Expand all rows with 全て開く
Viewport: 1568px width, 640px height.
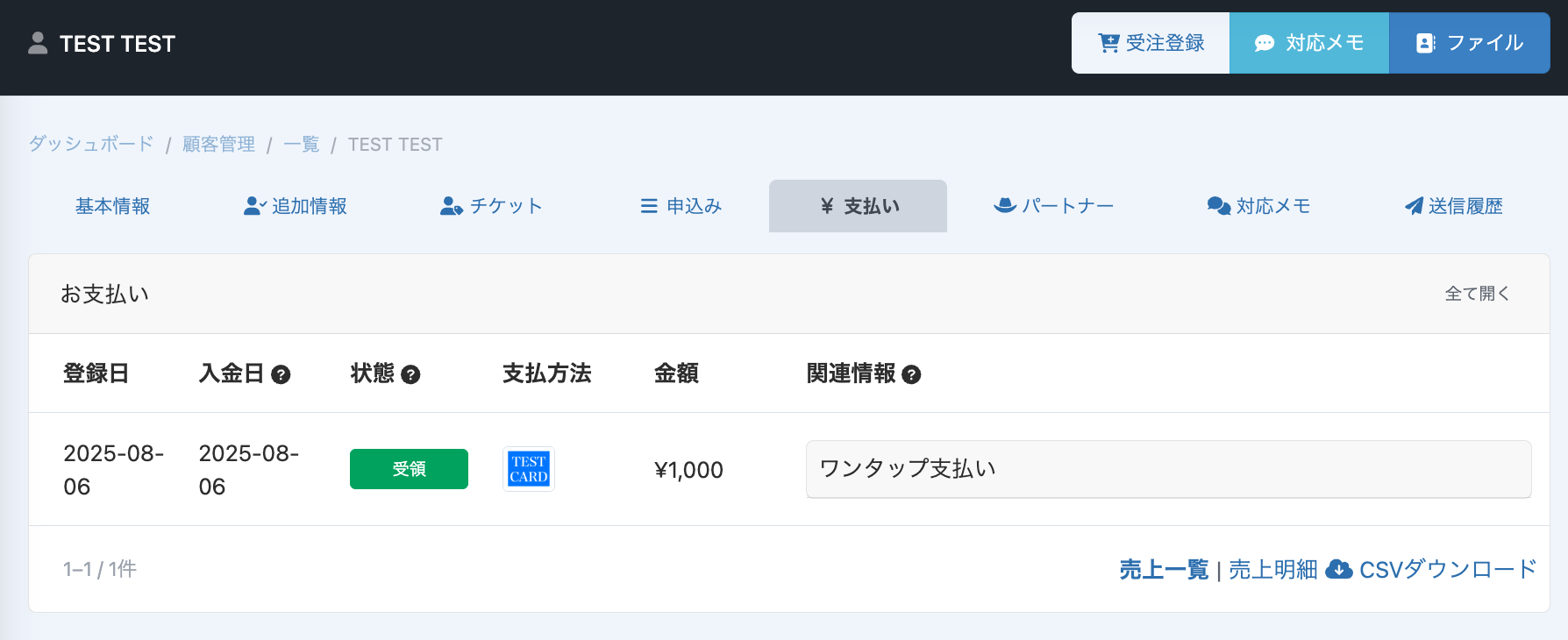(1477, 294)
